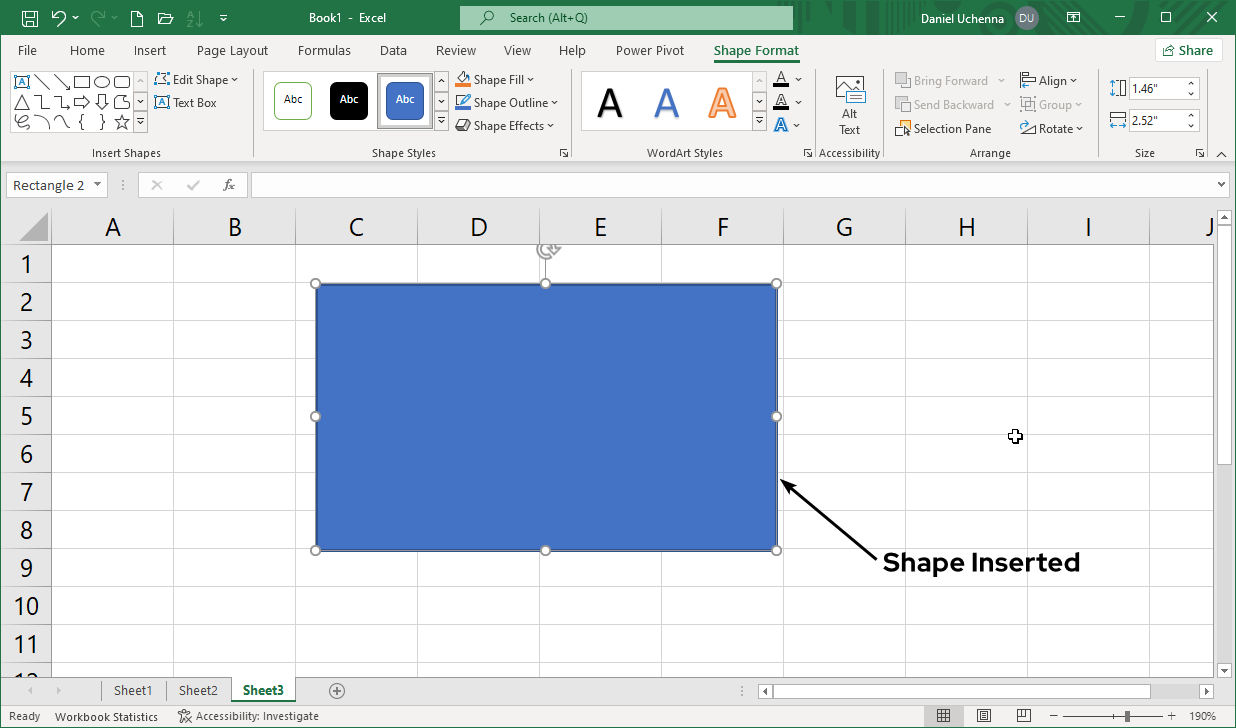1236x728 pixels.
Task: Switch to Normal view in status bar
Action: 943,716
